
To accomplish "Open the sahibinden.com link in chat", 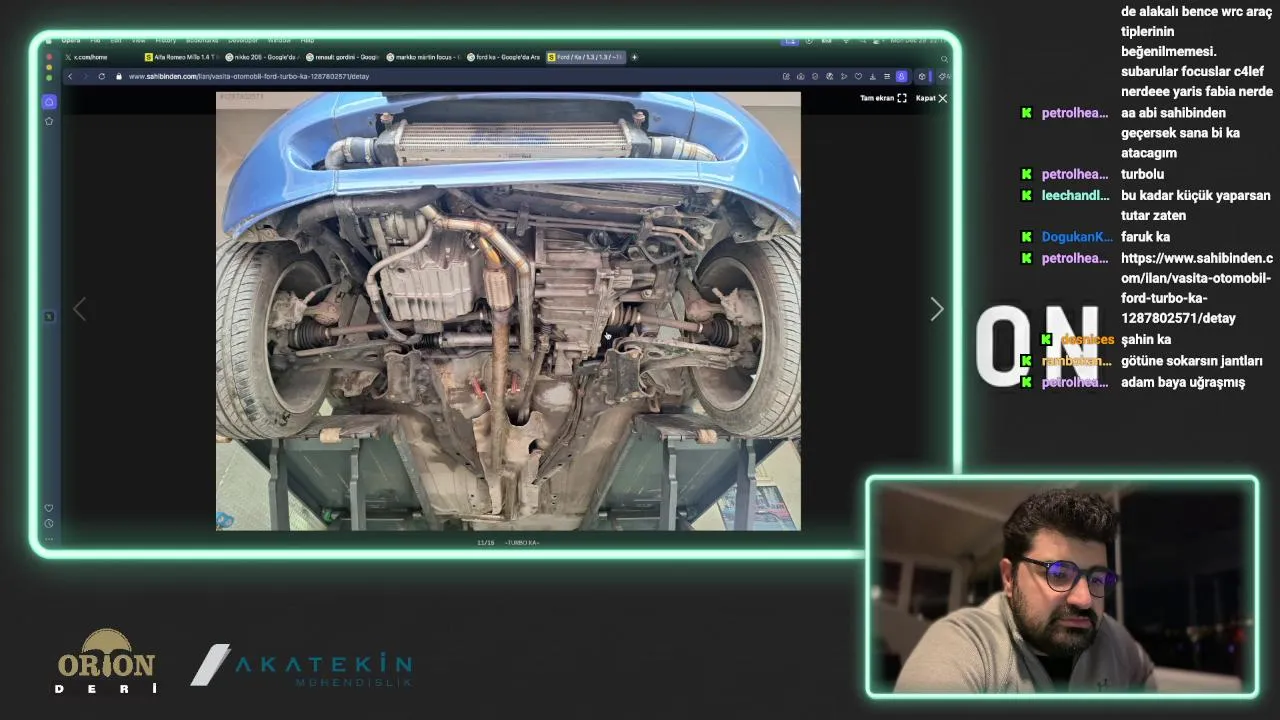I will [1196, 288].
